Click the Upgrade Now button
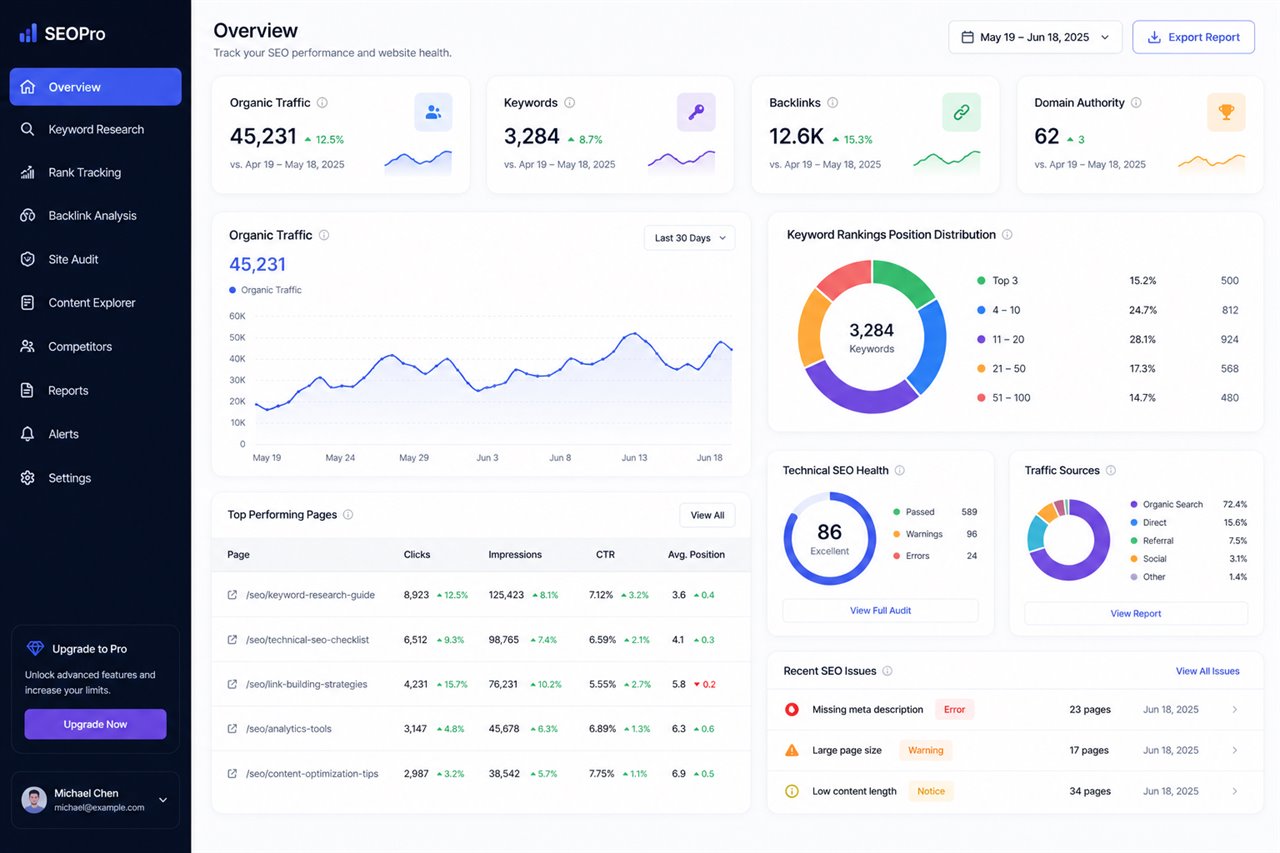1280x853 pixels. point(95,724)
